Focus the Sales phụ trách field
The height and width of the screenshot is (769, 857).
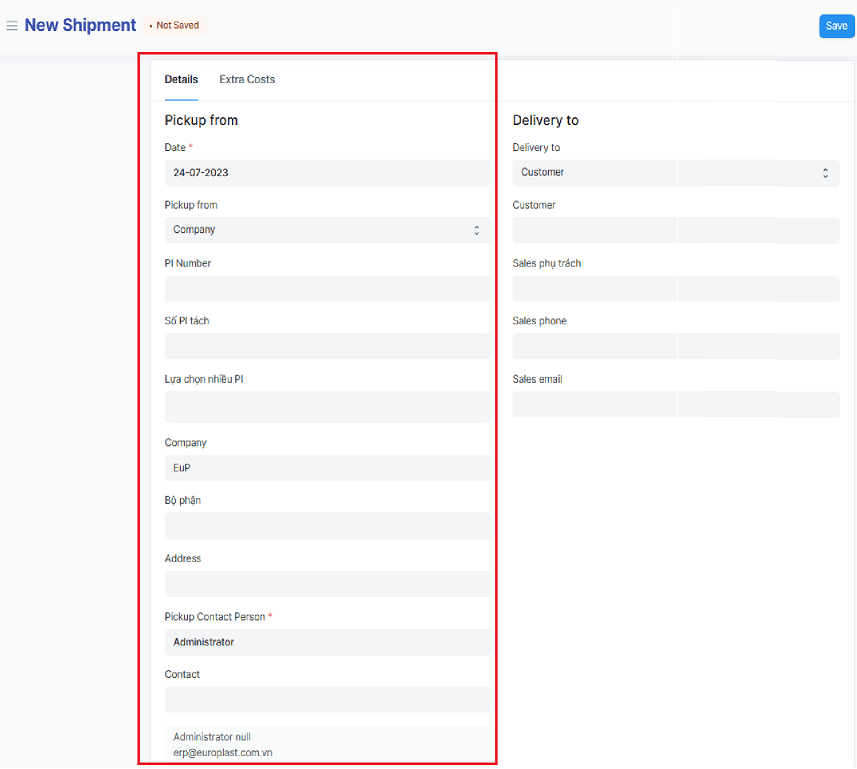pos(675,289)
